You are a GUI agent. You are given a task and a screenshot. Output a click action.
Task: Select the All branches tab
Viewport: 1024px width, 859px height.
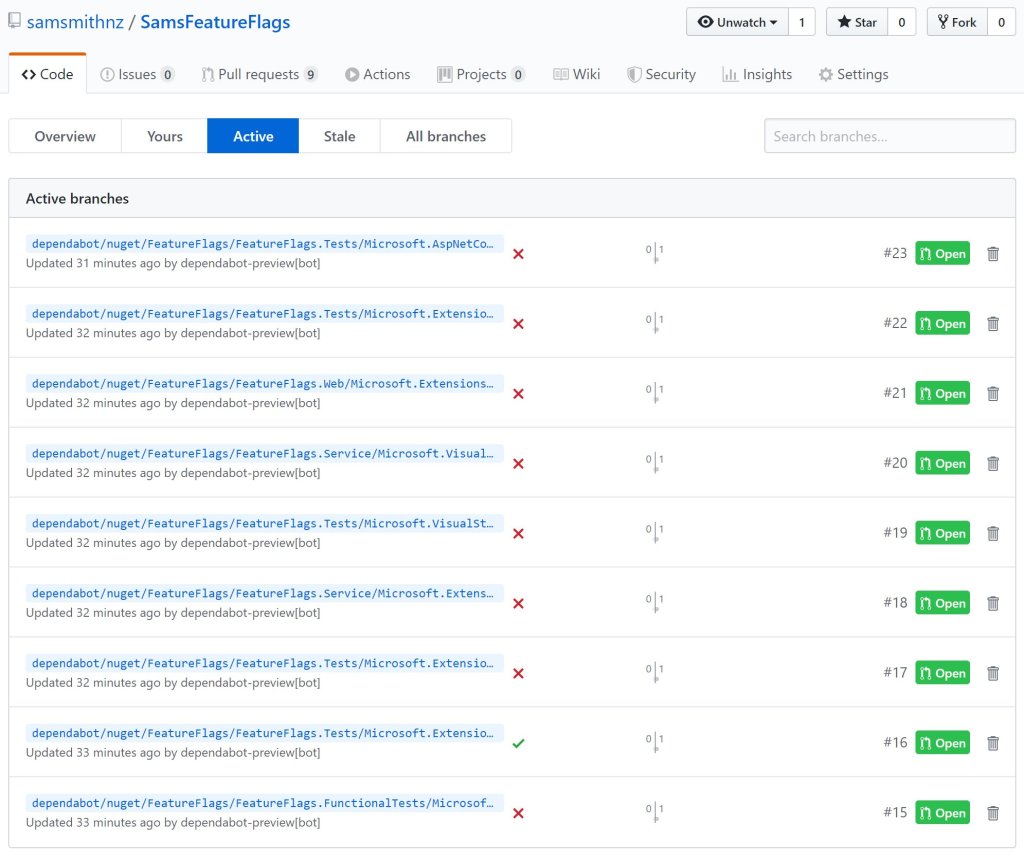pyautogui.click(x=445, y=136)
